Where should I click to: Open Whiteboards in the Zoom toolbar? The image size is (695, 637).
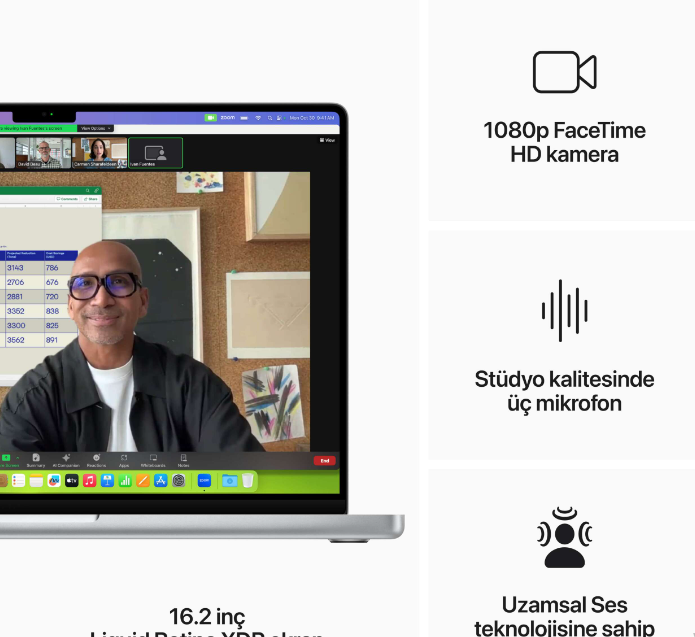click(153, 459)
